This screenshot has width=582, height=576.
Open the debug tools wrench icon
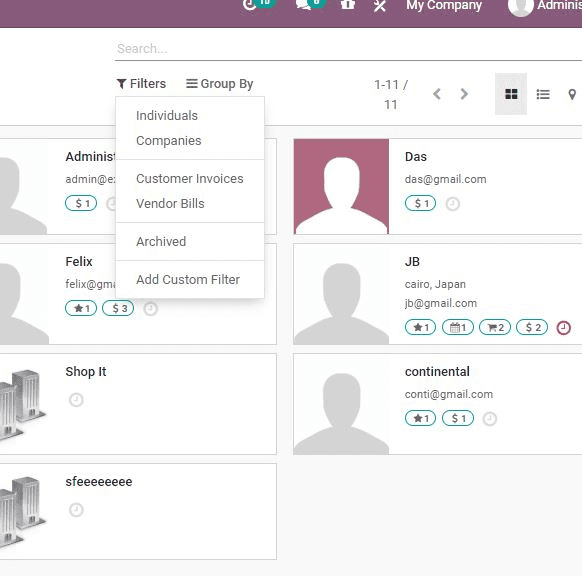[379, 5]
